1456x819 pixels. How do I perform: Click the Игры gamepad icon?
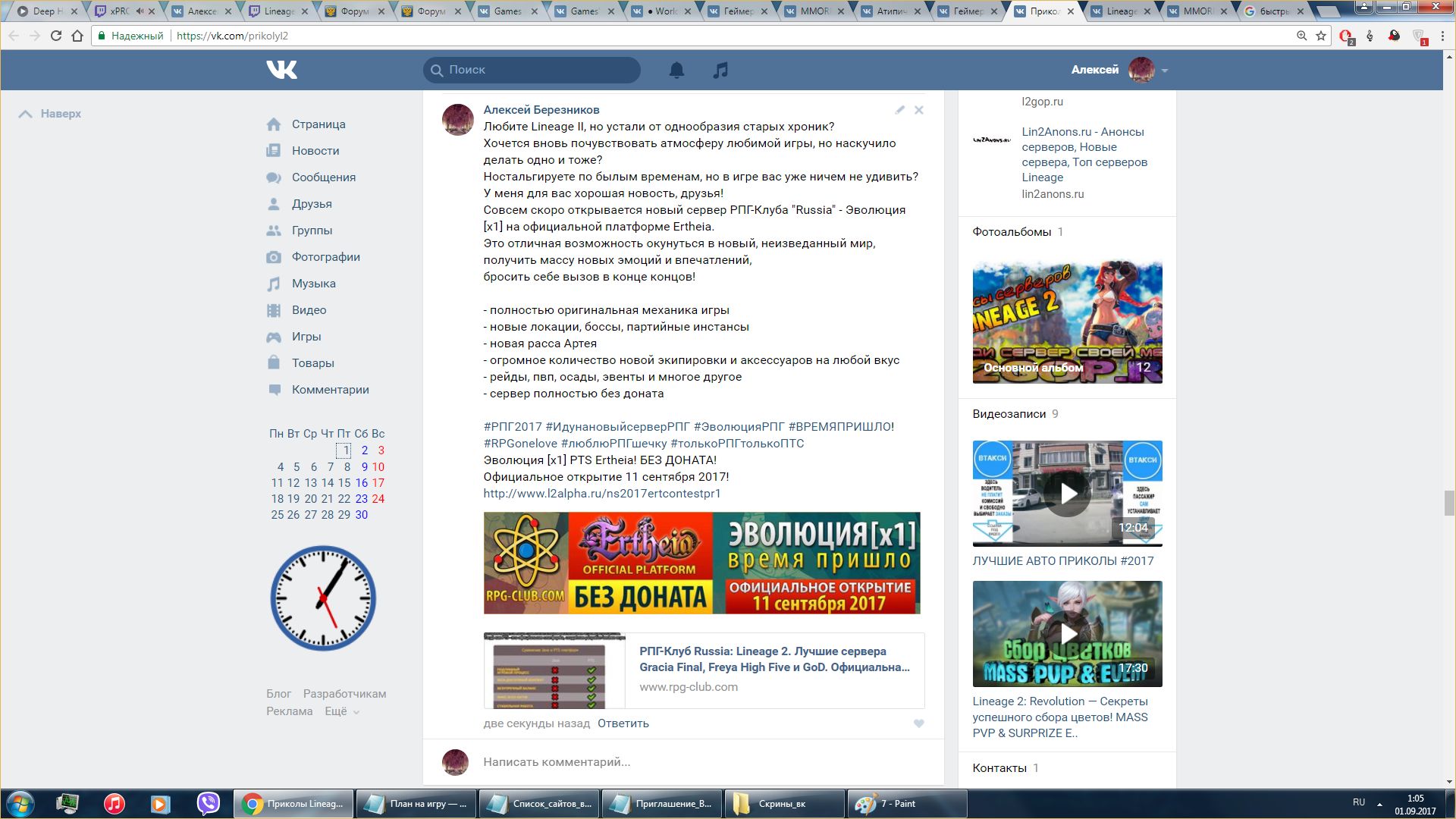[x=274, y=337]
